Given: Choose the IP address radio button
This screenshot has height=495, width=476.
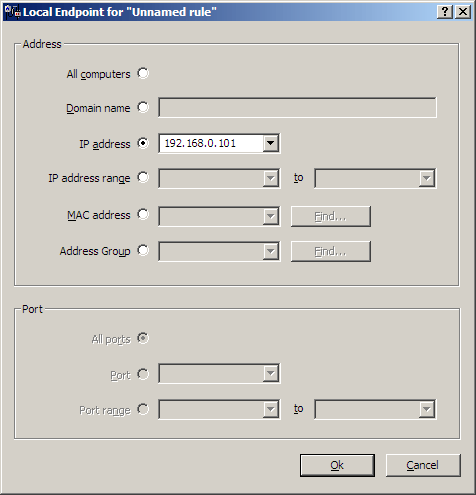Looking at the screenshot, I should pos(143,143).
